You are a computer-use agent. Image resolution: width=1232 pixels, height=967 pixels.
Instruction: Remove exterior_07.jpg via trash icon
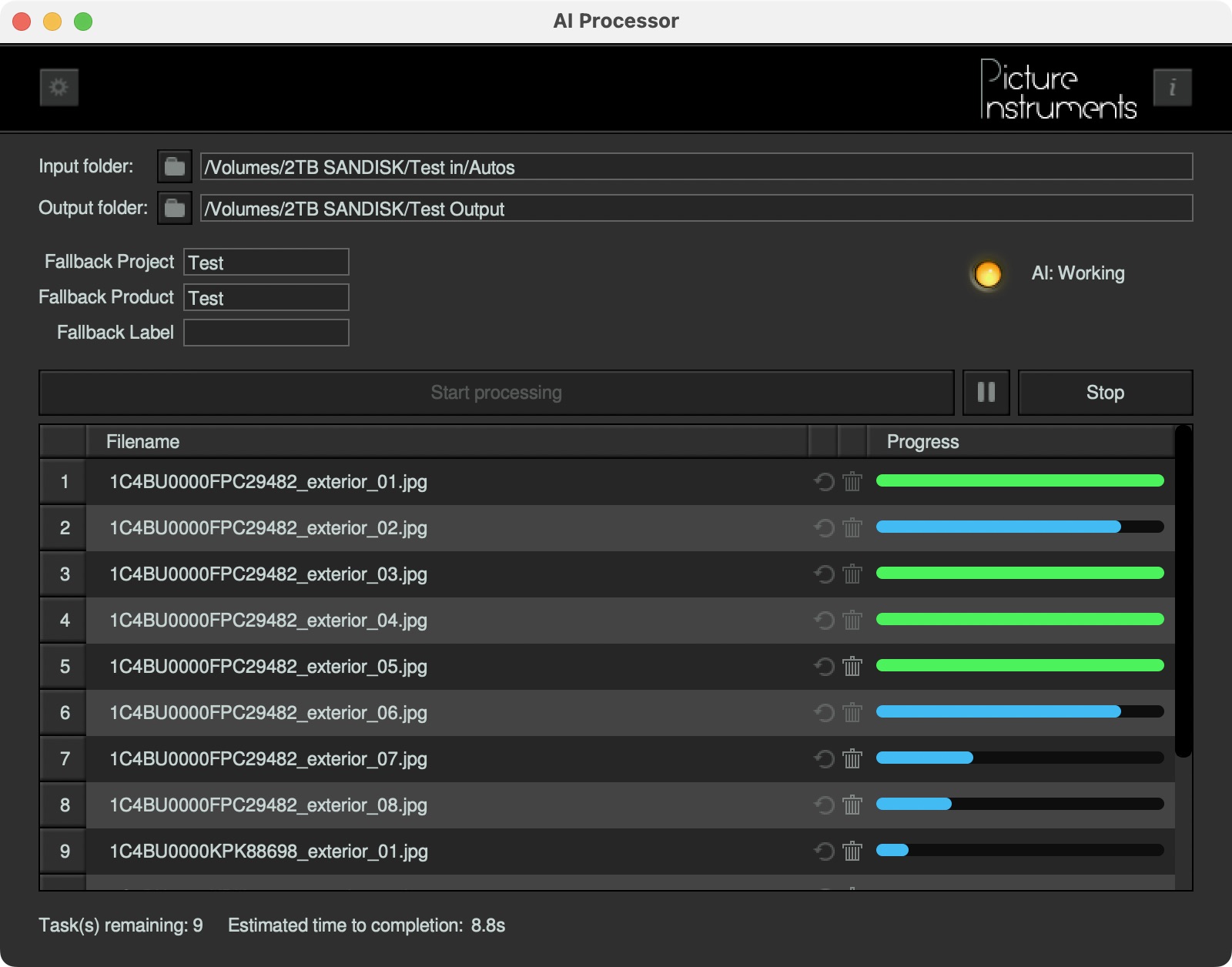click(852, 759)
